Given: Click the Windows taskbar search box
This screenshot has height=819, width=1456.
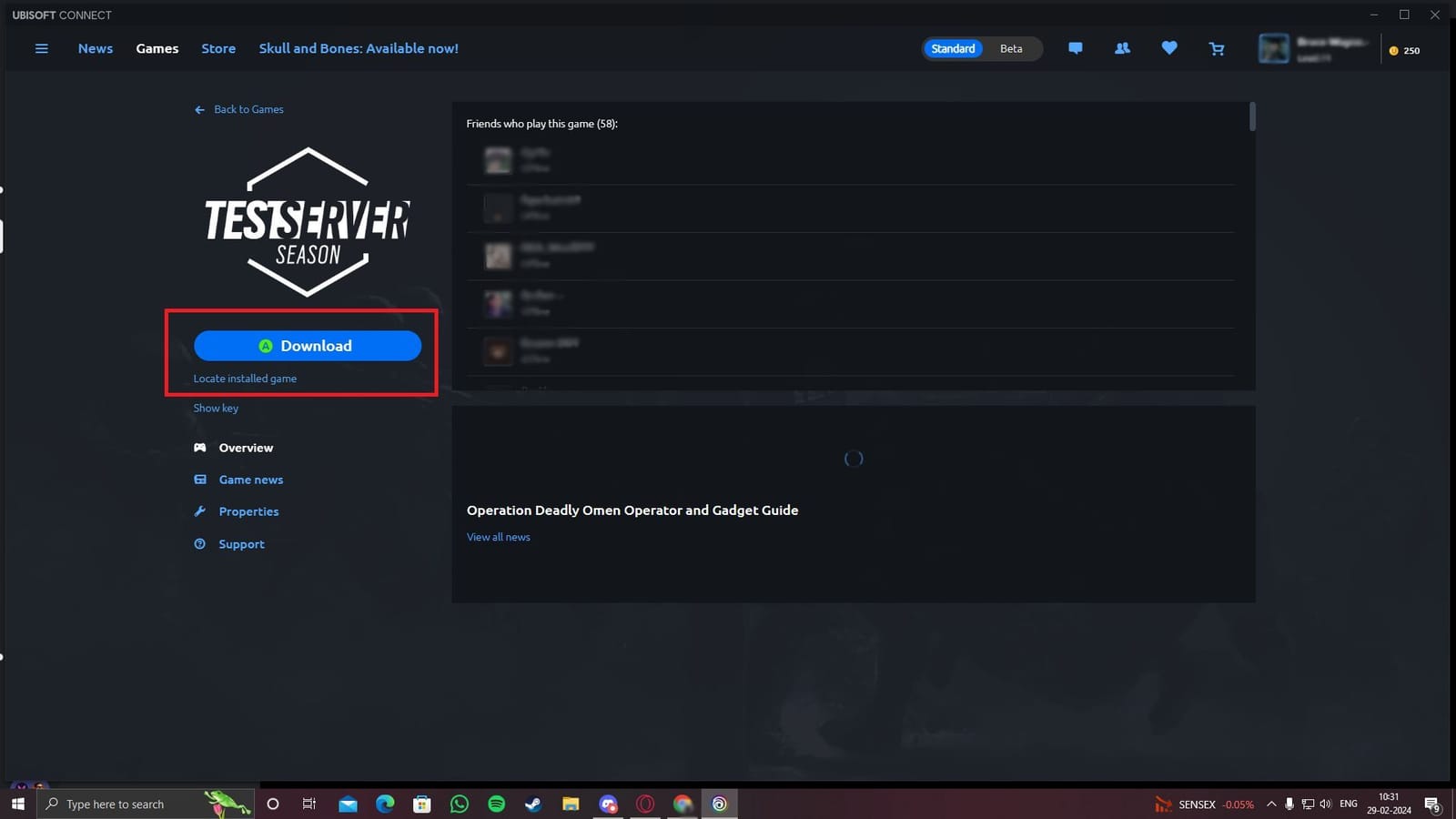Looking at the screenshot, I should tap(127, 804).
